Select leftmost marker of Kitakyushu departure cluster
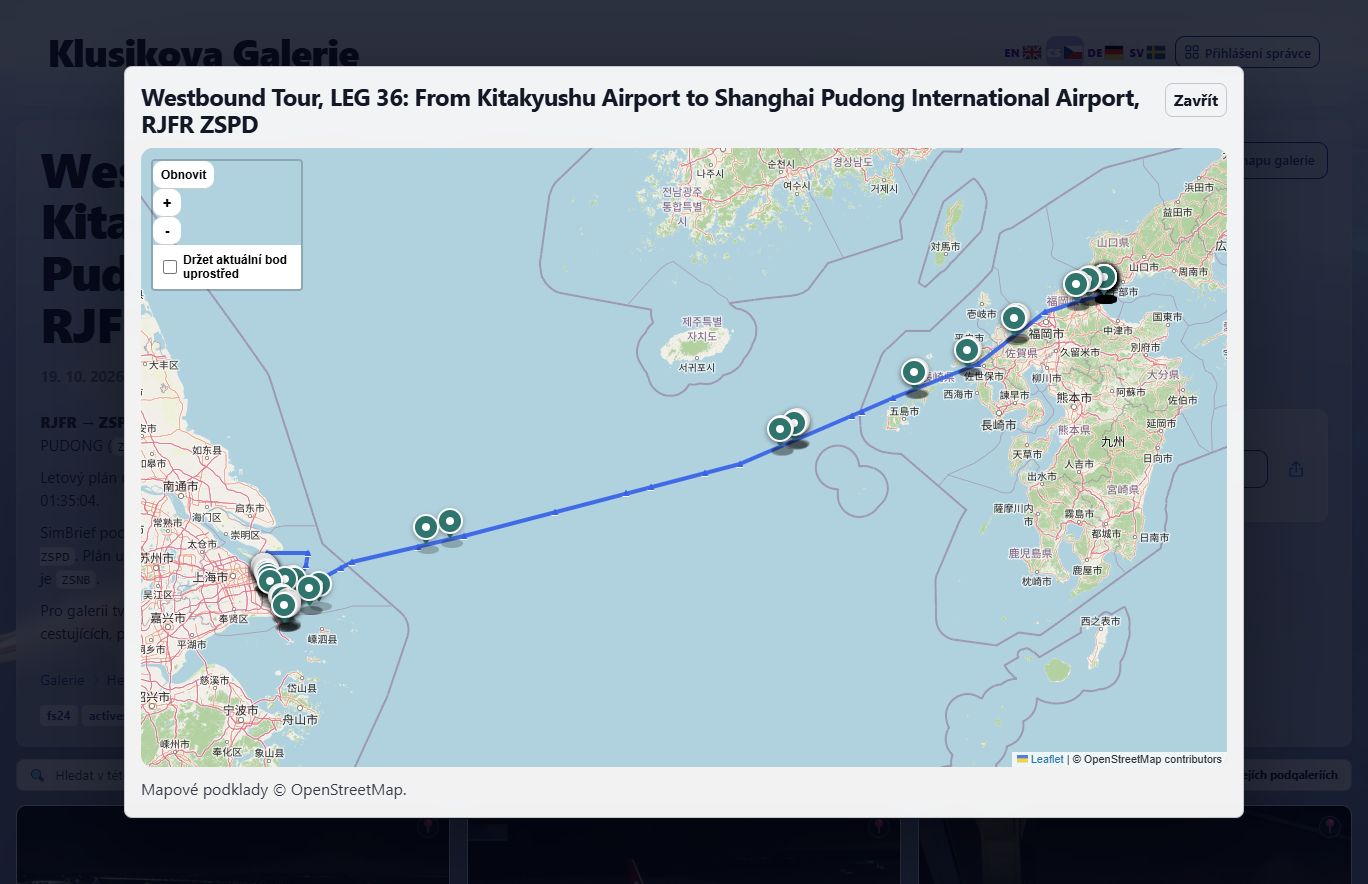 click(x=1075, y=284)
